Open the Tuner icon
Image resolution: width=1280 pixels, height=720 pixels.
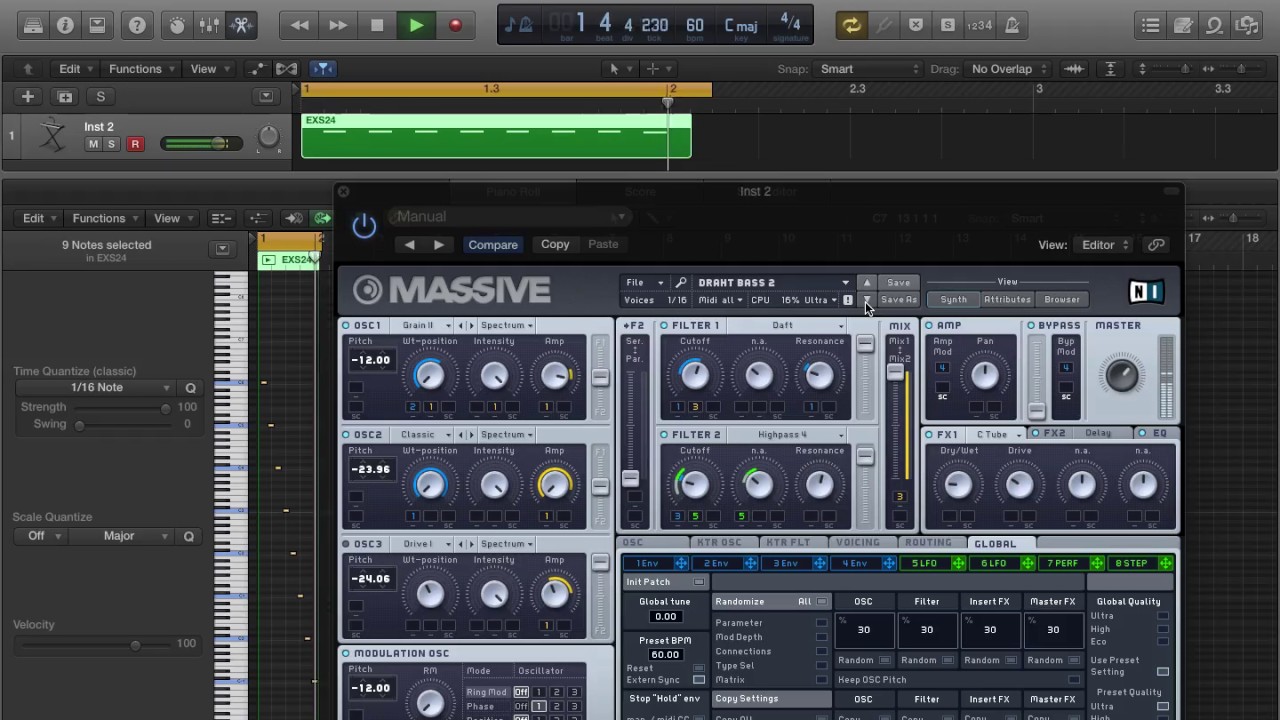(x=884, y=25)
